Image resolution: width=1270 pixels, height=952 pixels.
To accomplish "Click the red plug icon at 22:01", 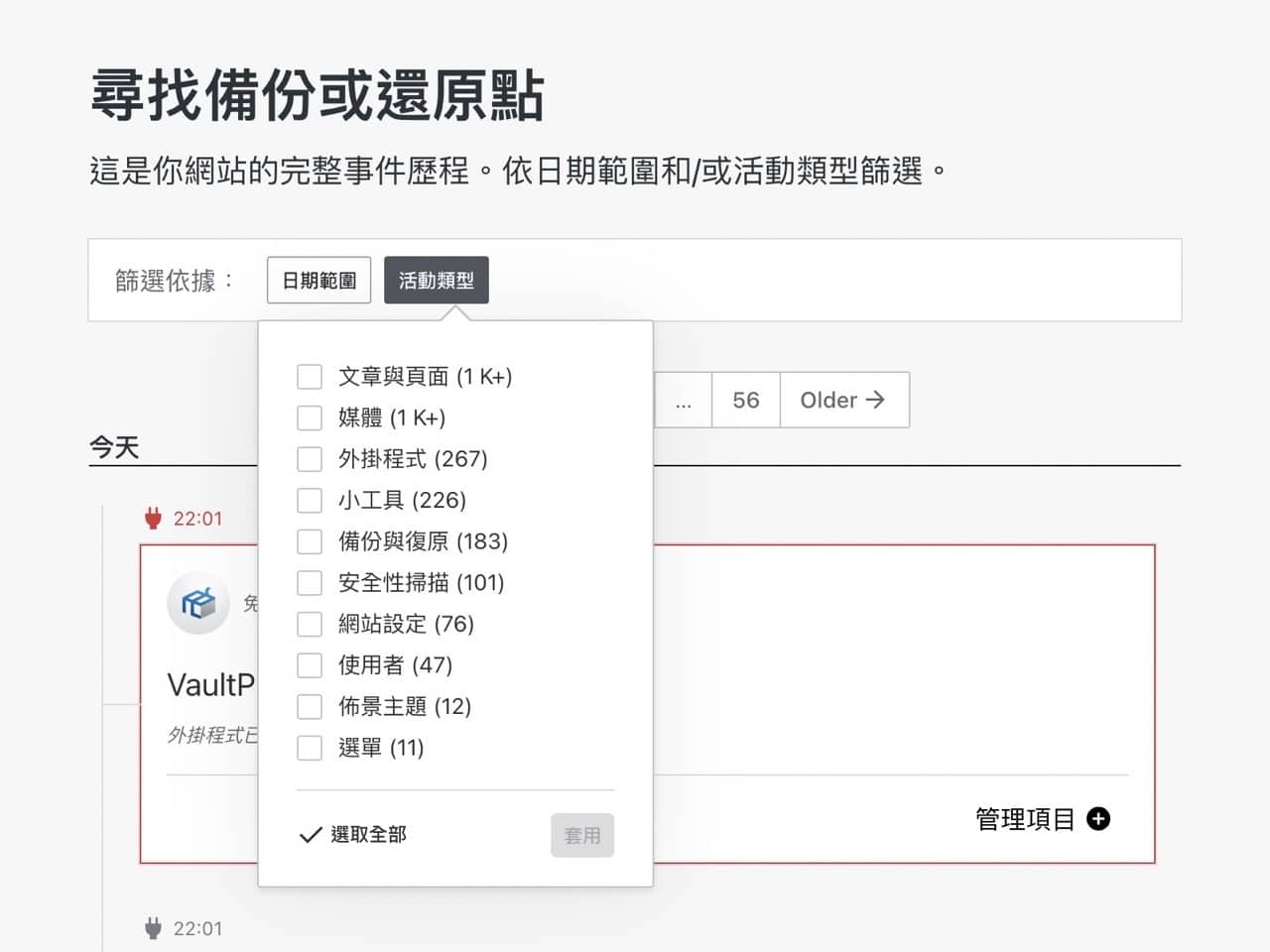I will 153,518.
